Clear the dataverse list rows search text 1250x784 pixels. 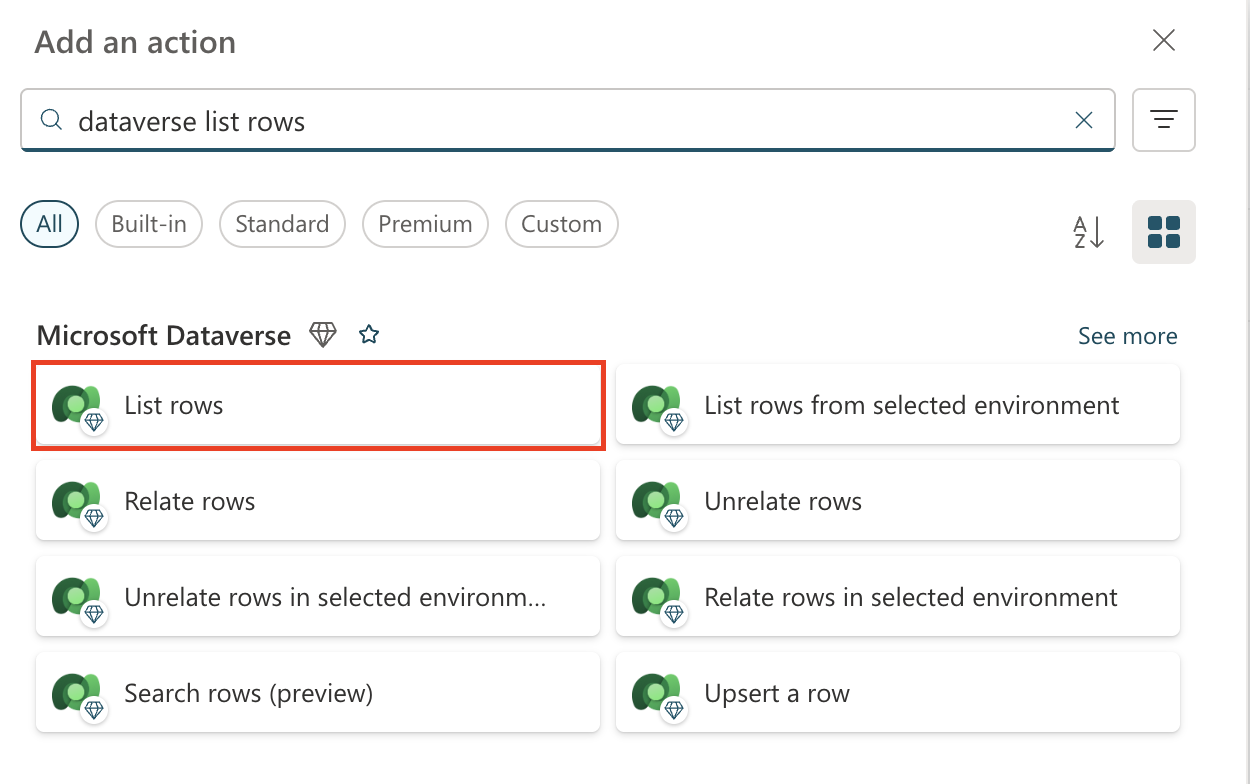1084,120
